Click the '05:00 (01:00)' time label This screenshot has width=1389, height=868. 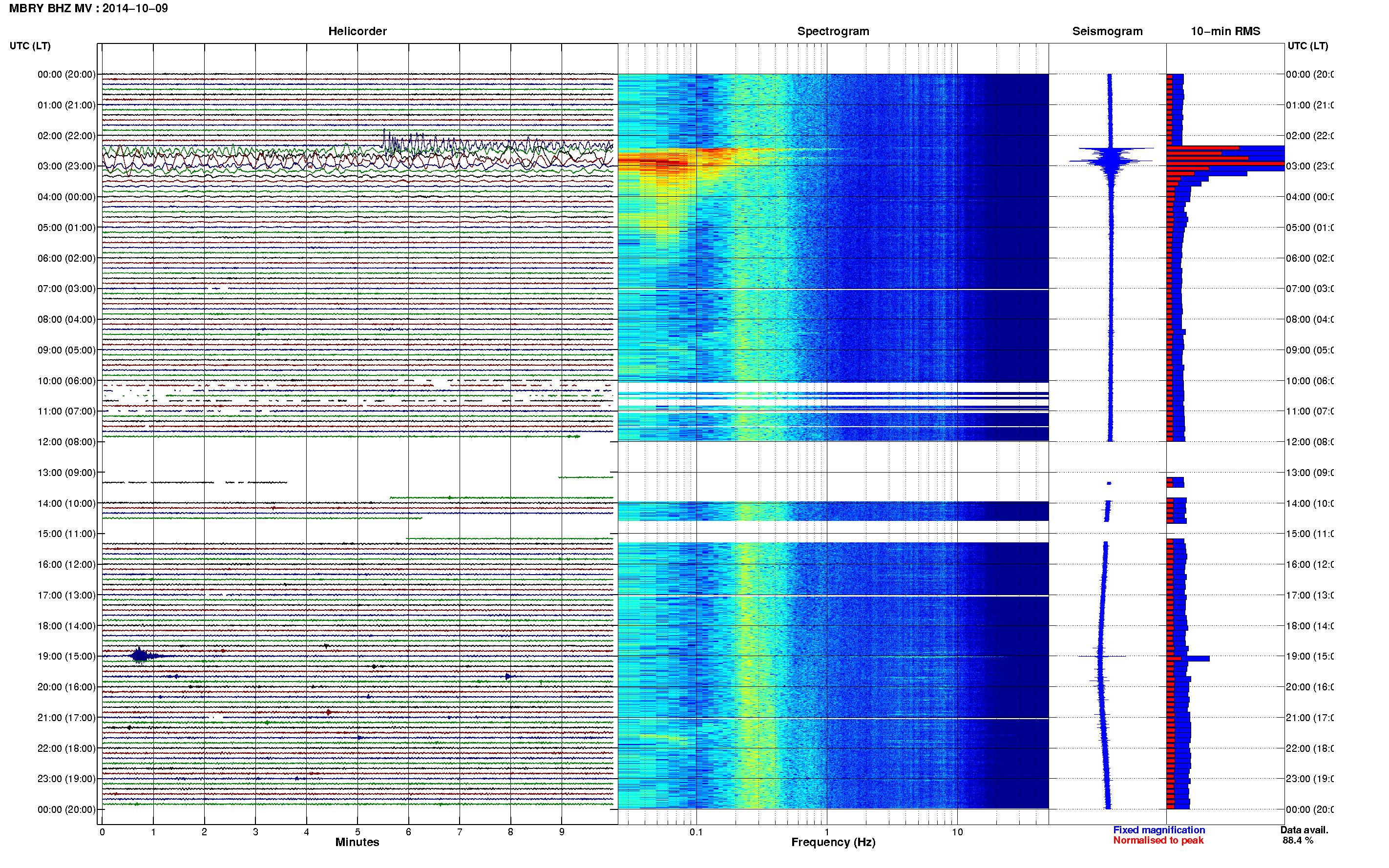coord(66,227)
